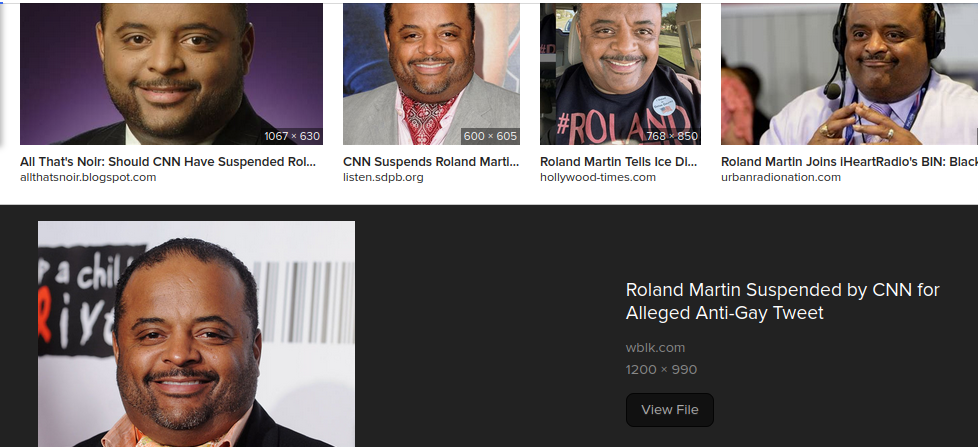Viewport: 978px width, 447px height.
Task: Click 'Roland Martin Tells Ice Di...' title
Action: [618, 161]
